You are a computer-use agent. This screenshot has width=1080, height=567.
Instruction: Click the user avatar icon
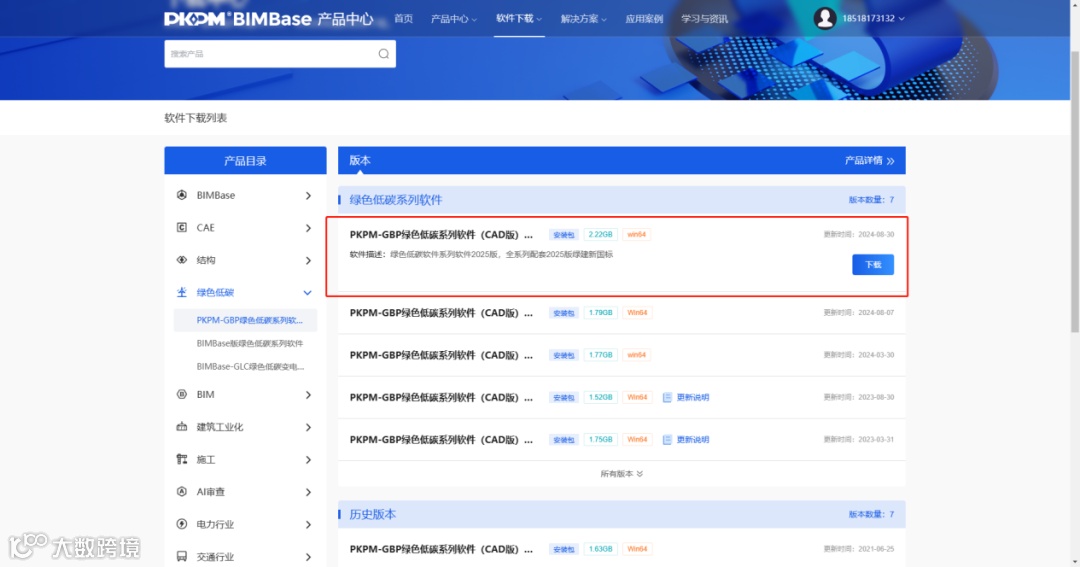click(x=824, y=18)
